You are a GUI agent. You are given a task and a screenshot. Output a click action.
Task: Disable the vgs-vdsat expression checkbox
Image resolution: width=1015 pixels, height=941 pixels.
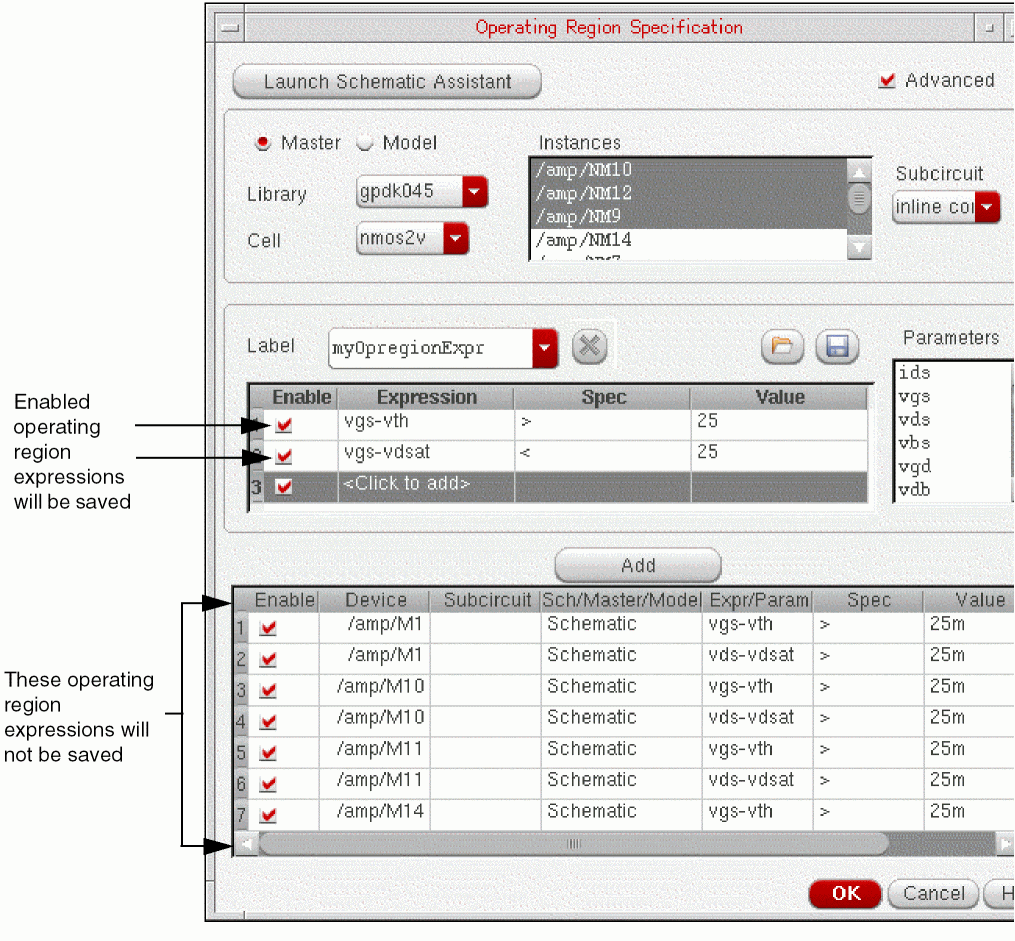click(284, 456)
